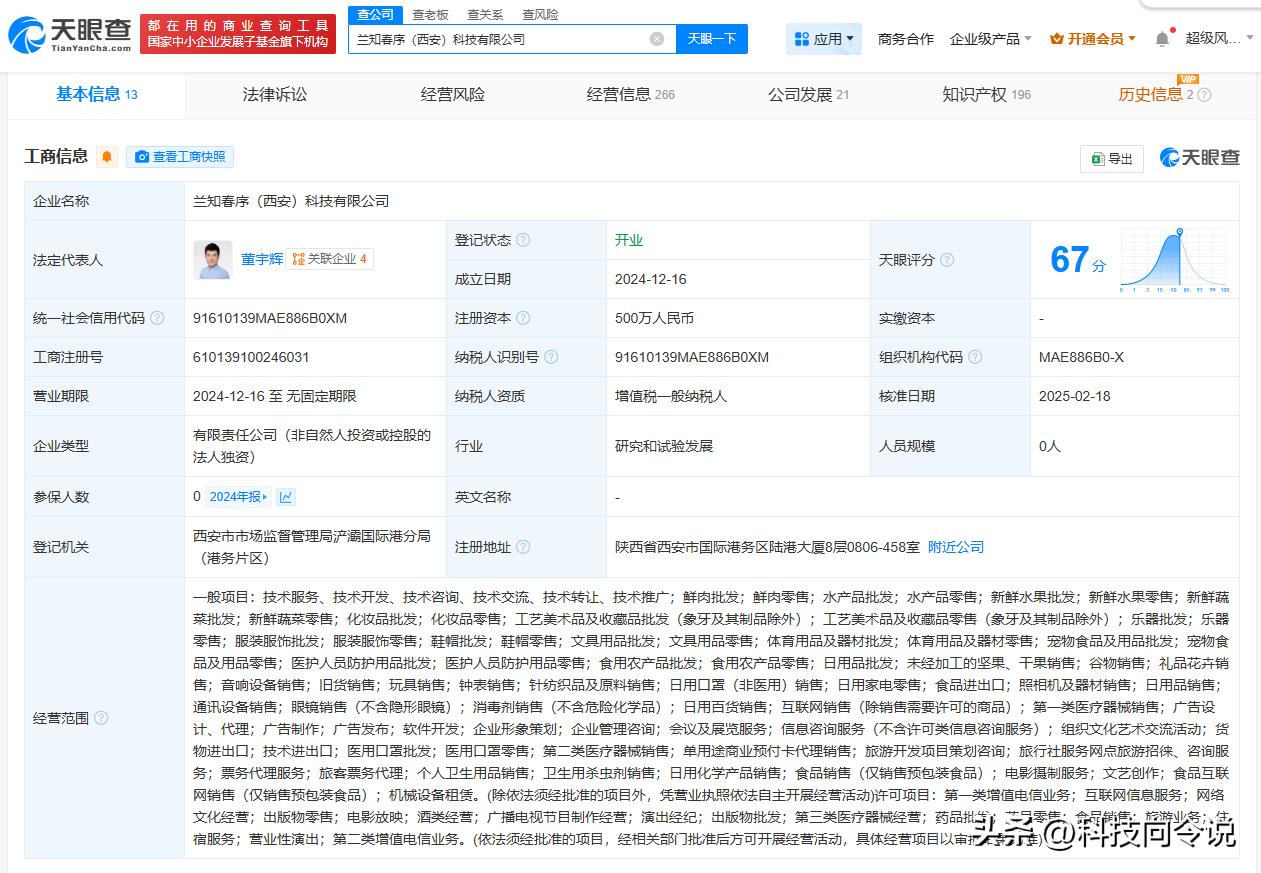Expand the 企业级产品 dropdown
Image resolution: width=1261 pixels, height=873 pixels.
pyautogui.click(x=991, y=39)
